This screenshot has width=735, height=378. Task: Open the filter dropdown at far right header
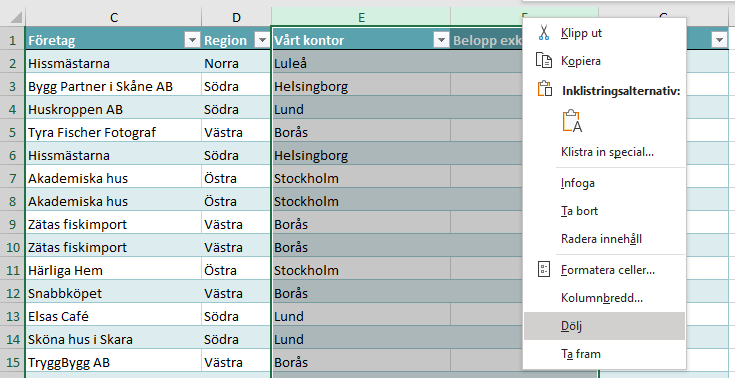click(719, 41)
